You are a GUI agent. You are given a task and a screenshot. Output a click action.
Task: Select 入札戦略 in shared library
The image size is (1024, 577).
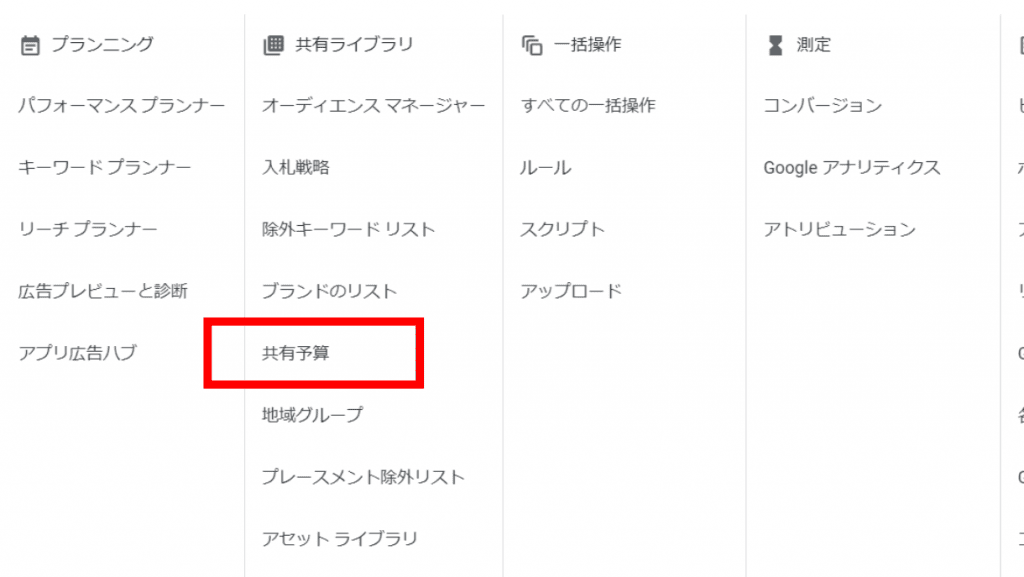(296, 167)
